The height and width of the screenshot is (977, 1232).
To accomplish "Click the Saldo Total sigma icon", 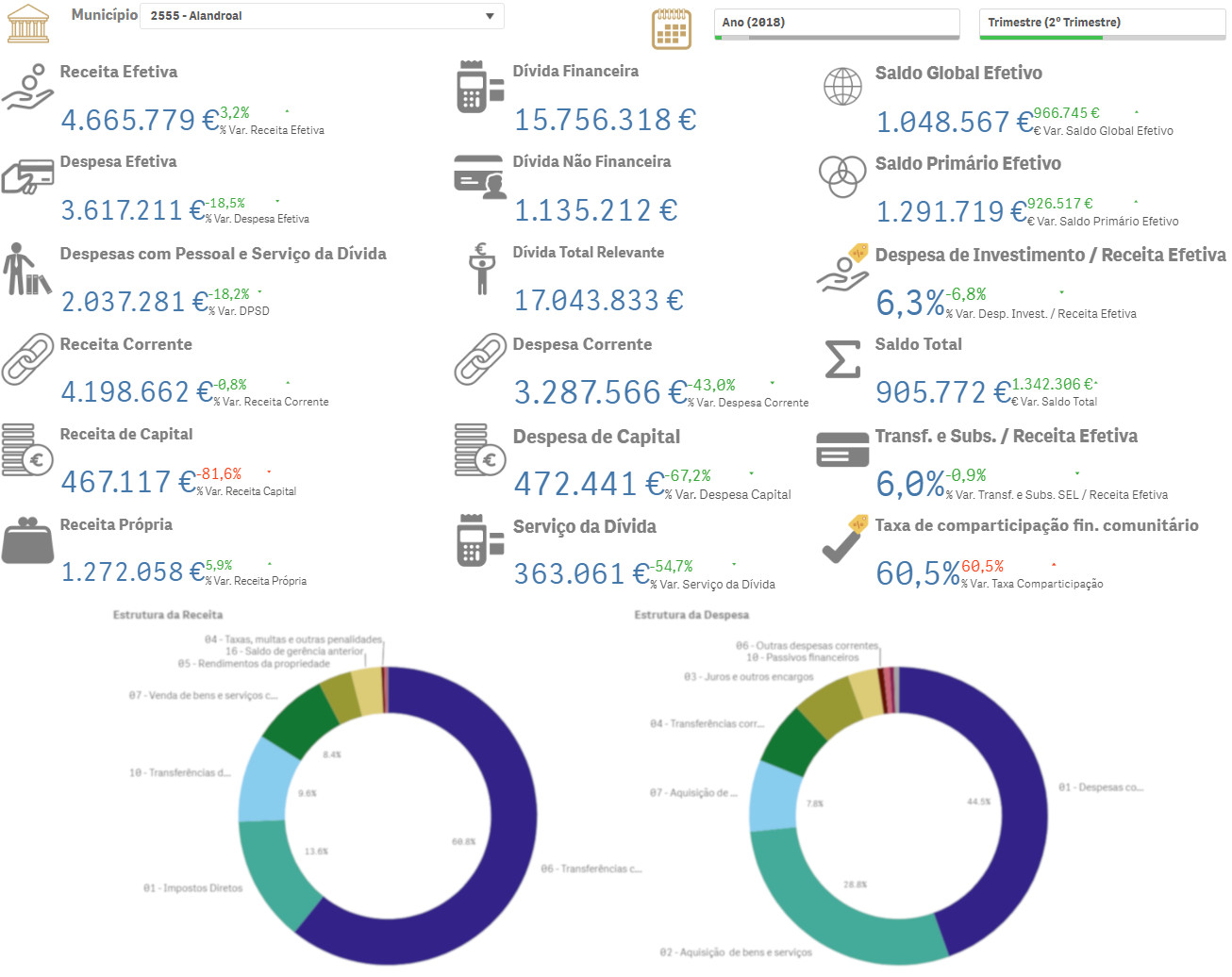I will point(841,359).
